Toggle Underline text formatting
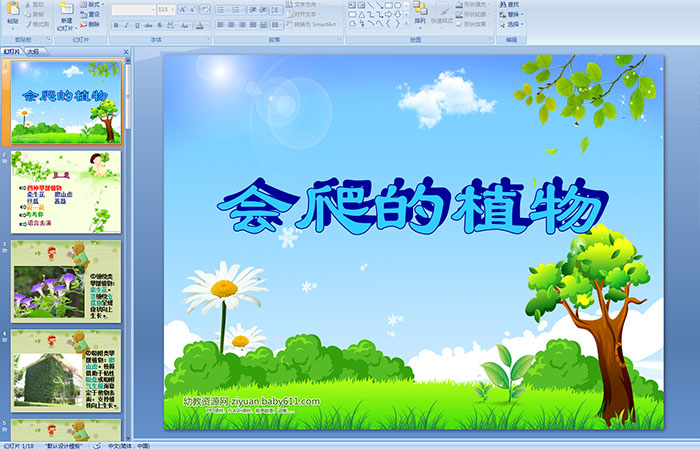The image size is (700, 449). [x=138, y=25]
